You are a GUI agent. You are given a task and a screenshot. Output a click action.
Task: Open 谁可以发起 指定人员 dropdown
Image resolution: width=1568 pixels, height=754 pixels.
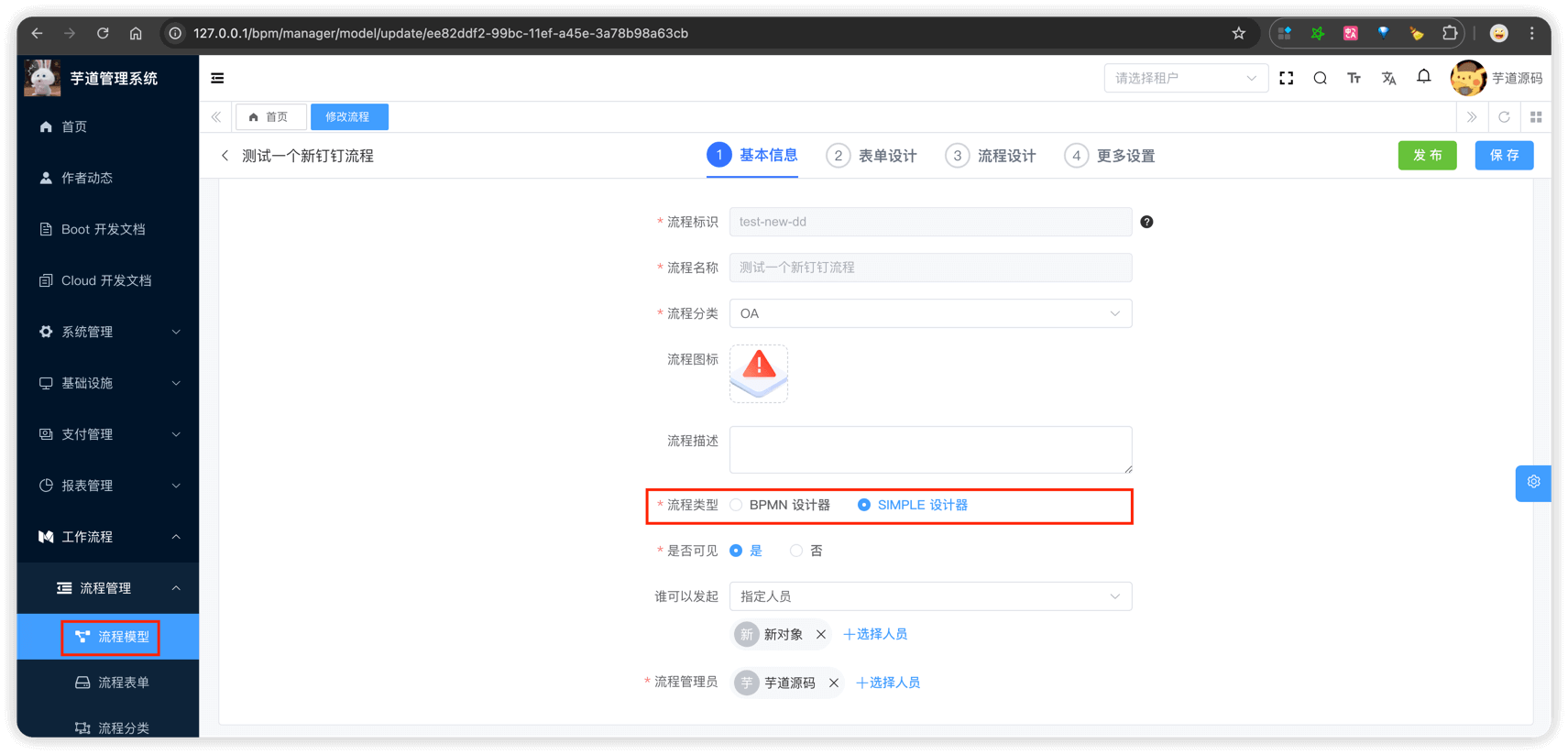tap(930, 596)
